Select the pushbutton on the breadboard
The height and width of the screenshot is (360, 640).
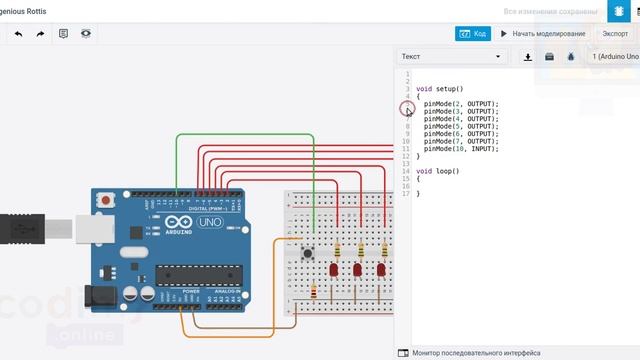tap(307, 253)
